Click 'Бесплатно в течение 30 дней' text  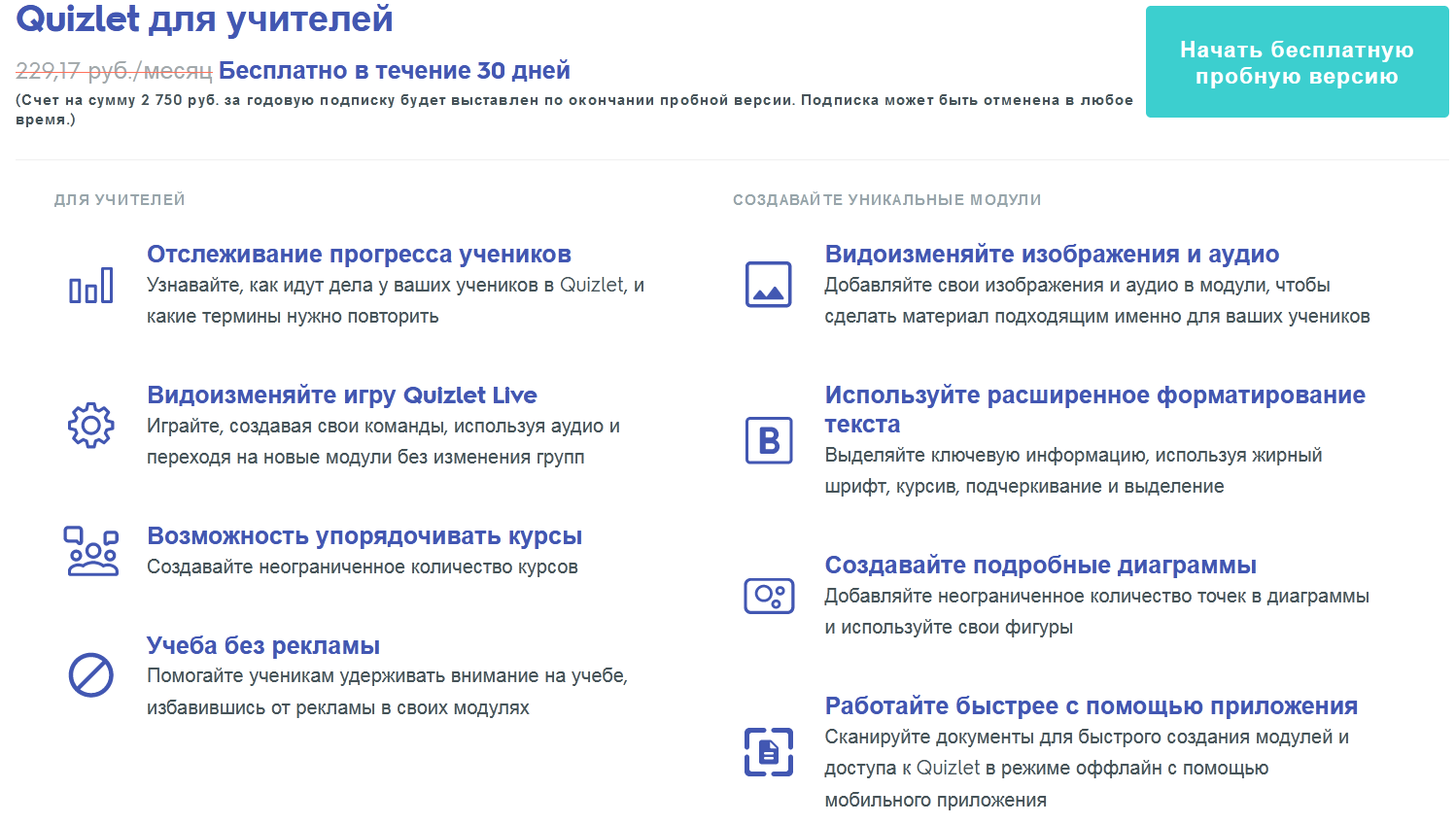(x=395, y=70)
